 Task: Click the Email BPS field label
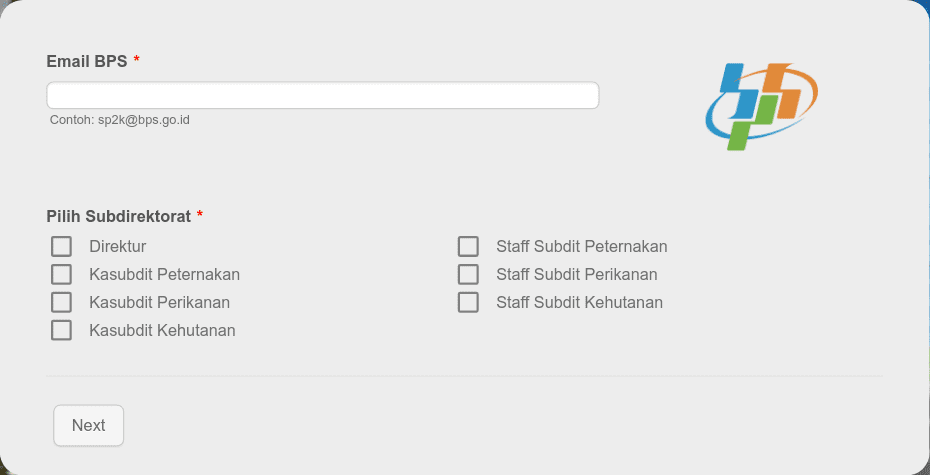(x=87, y=61)
